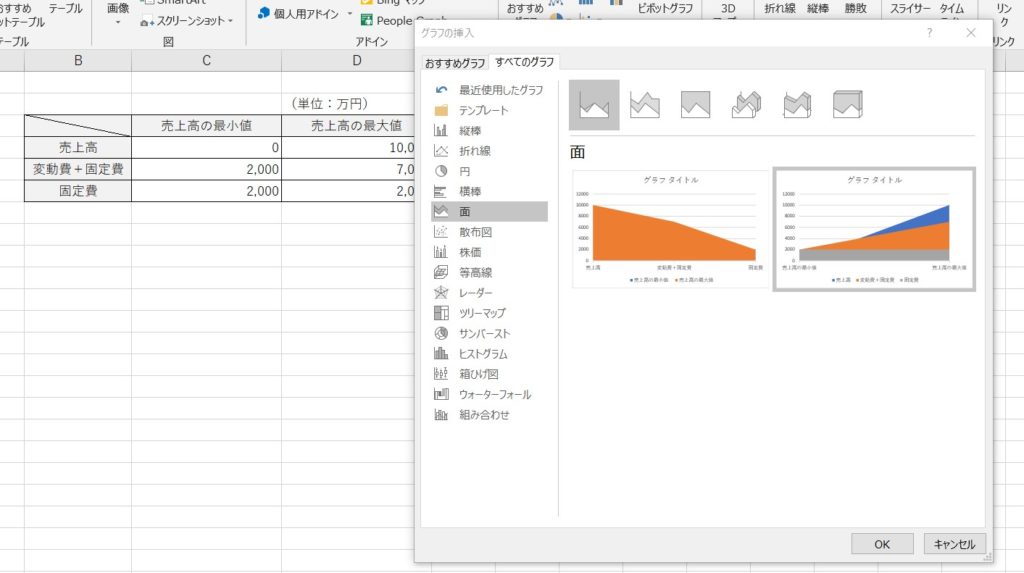The width and height of the screenshot is (1024, 573).
Task: Select the right three-series area chart preview
Action: [874, 229]
